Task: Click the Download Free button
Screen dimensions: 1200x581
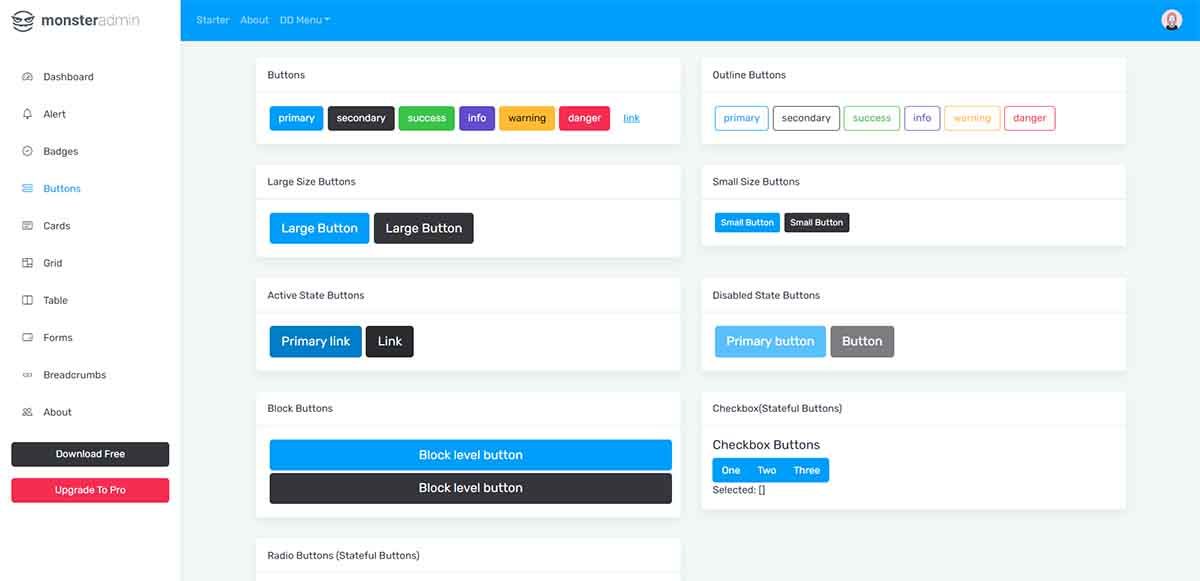Action: point(90,454)
